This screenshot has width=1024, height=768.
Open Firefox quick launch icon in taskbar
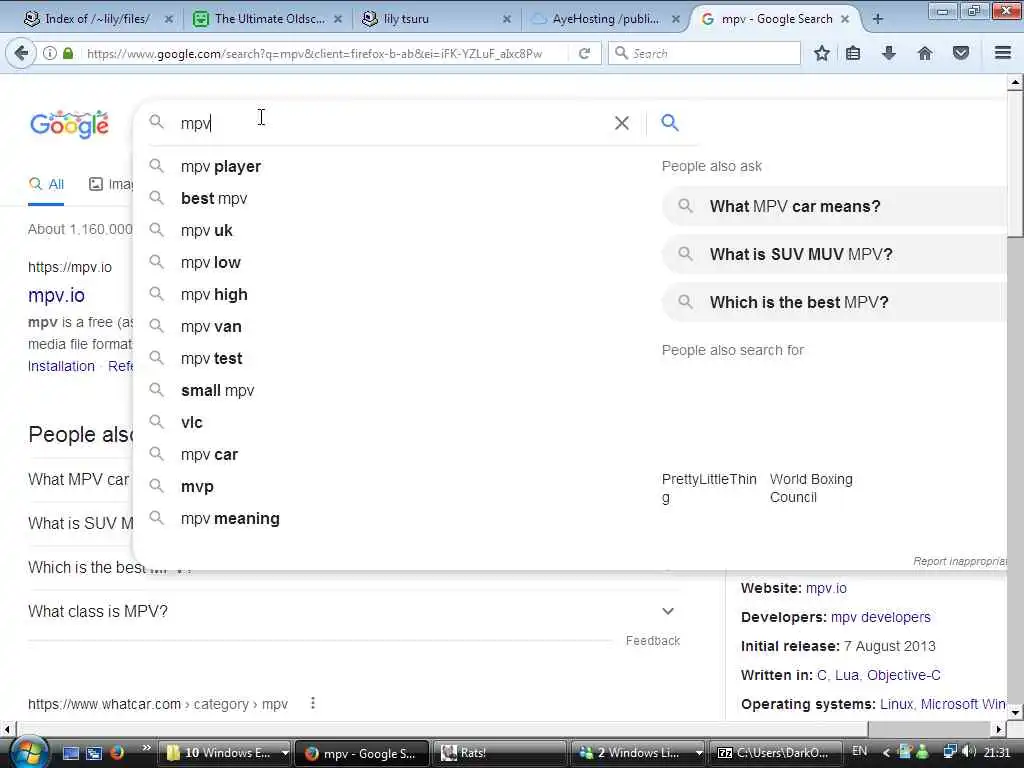pos(117,753)
